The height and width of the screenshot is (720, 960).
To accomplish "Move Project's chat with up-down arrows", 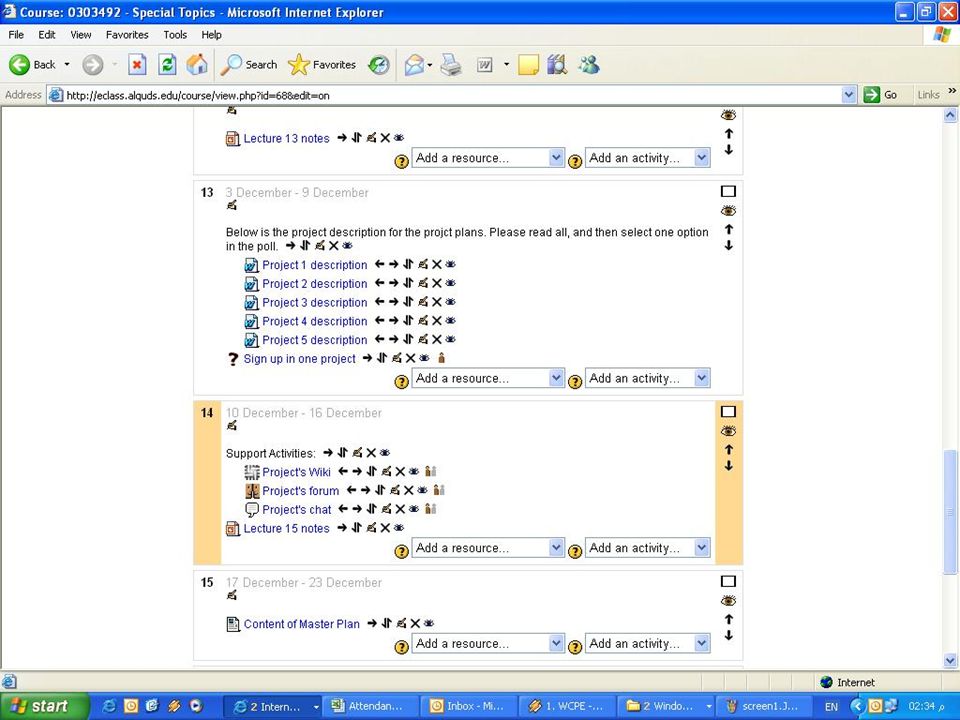I will [x=372, y=509].
